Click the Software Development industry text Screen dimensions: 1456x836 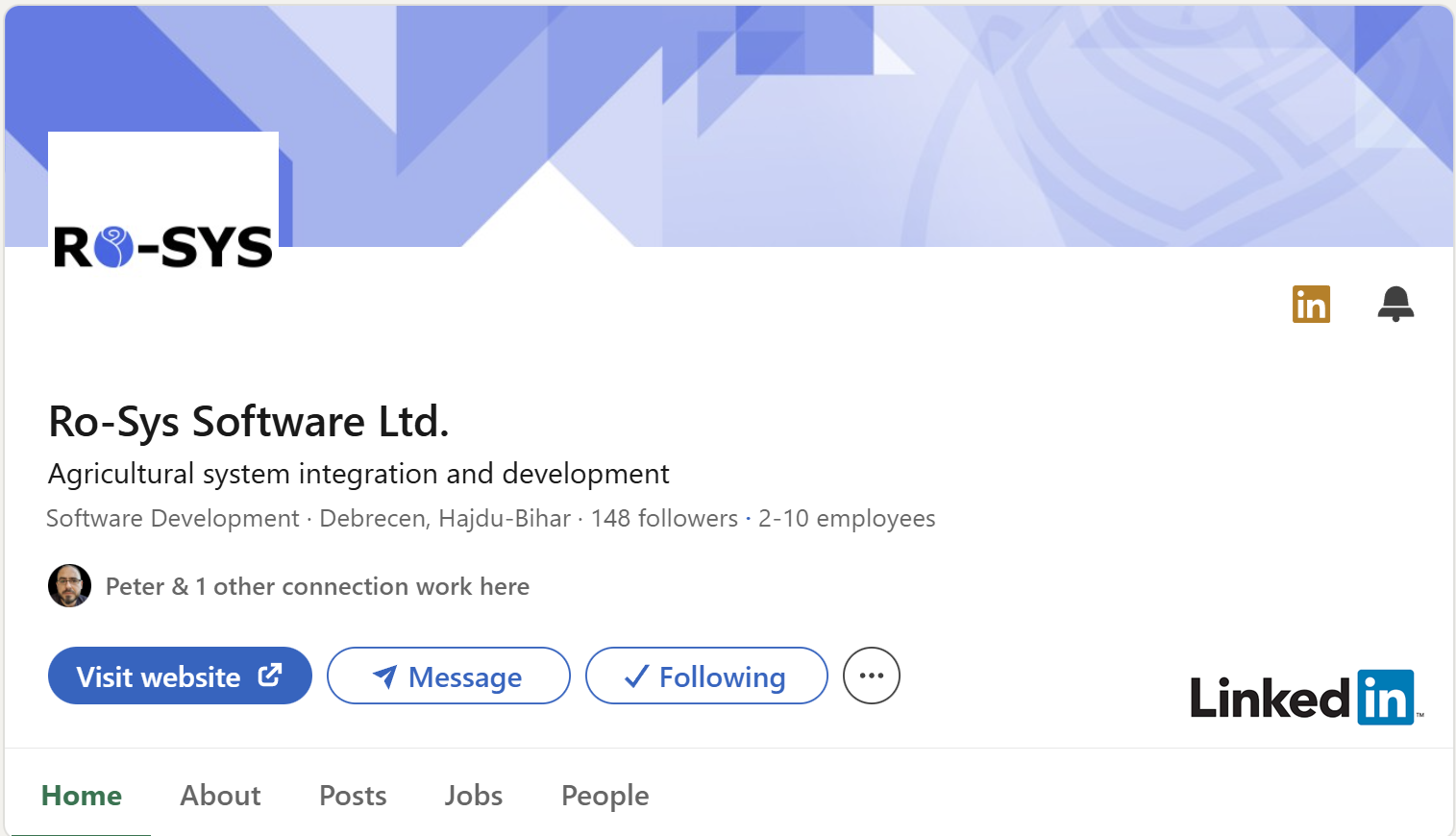coord(173,519)
